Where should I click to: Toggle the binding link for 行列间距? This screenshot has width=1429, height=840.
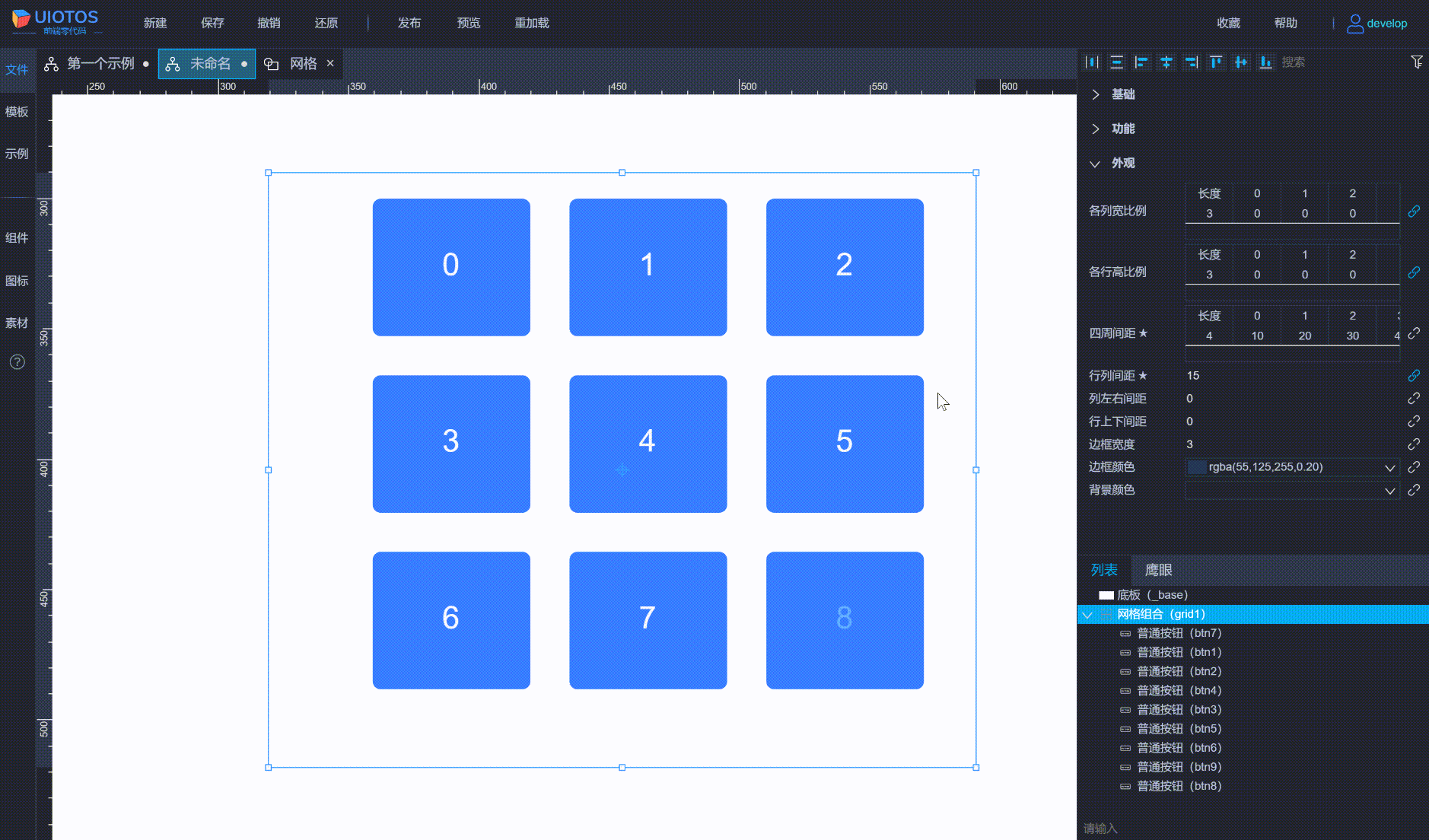1414,376
